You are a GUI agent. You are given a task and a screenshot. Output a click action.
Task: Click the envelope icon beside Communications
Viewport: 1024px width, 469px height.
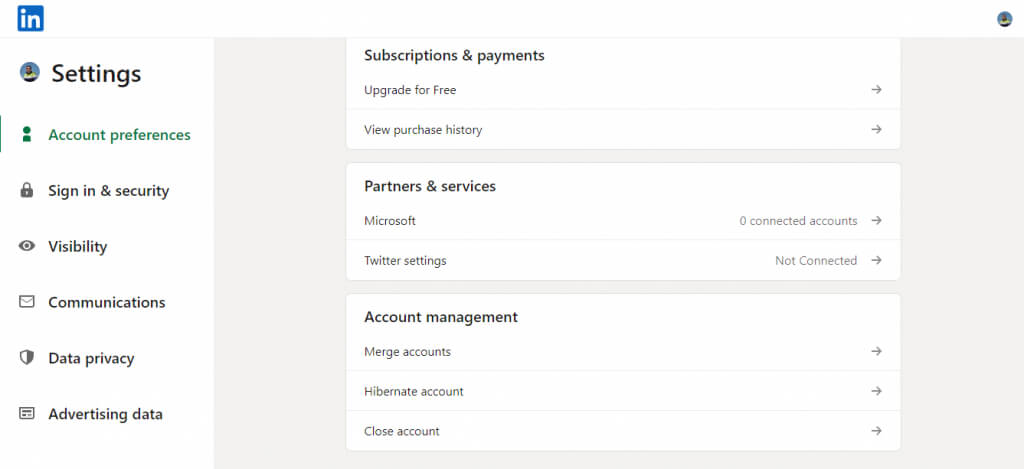pyautogui.click(x=27, y=302)
